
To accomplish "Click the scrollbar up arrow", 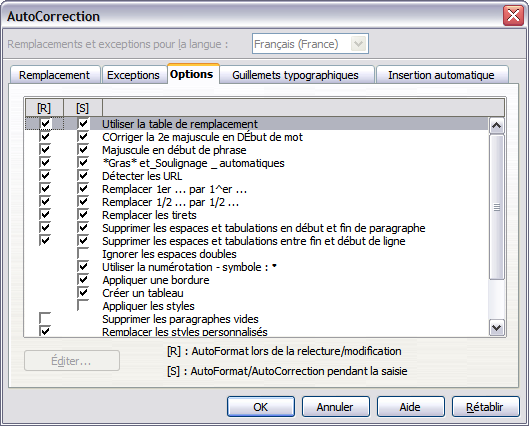I will (x=497, y=126).
